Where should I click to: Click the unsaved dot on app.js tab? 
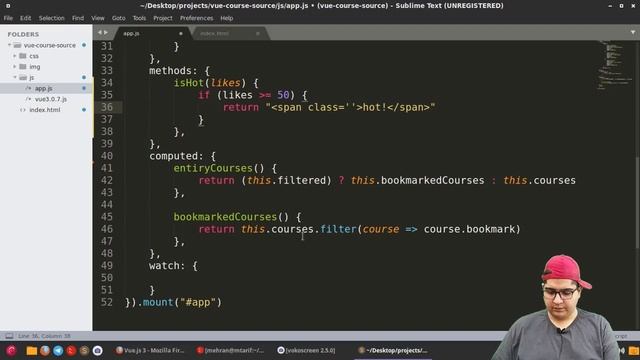[181, 33]
